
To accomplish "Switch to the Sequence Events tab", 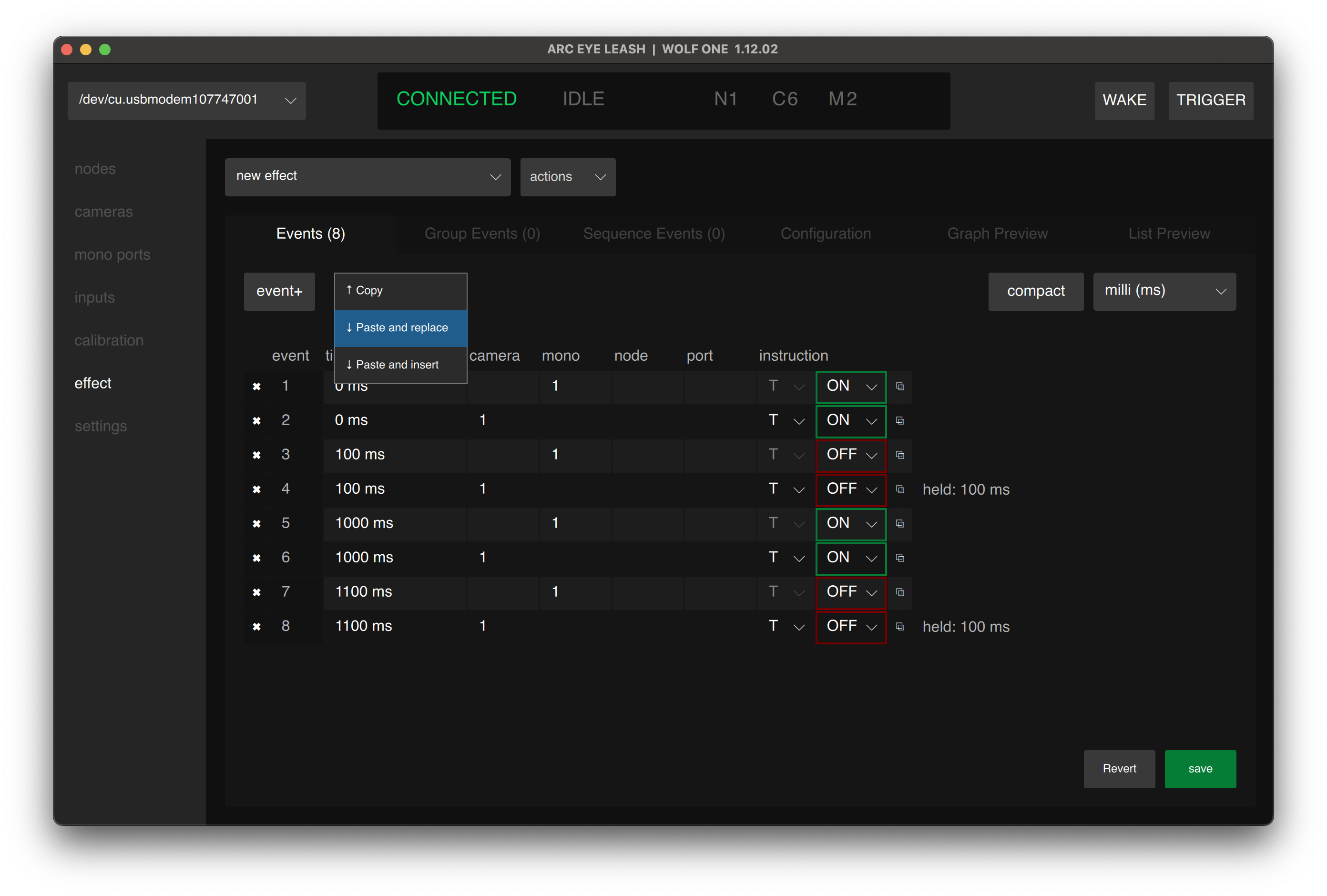I will tap(653, 233).
